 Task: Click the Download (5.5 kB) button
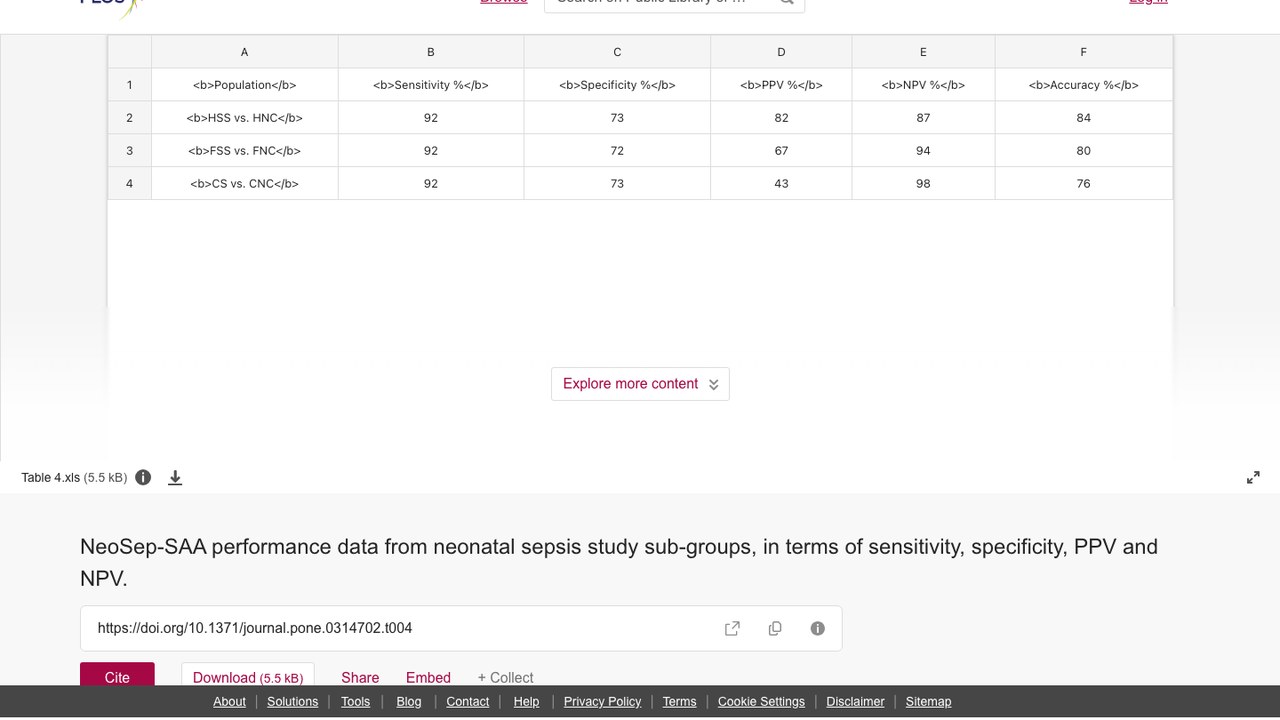click(248, 675)
